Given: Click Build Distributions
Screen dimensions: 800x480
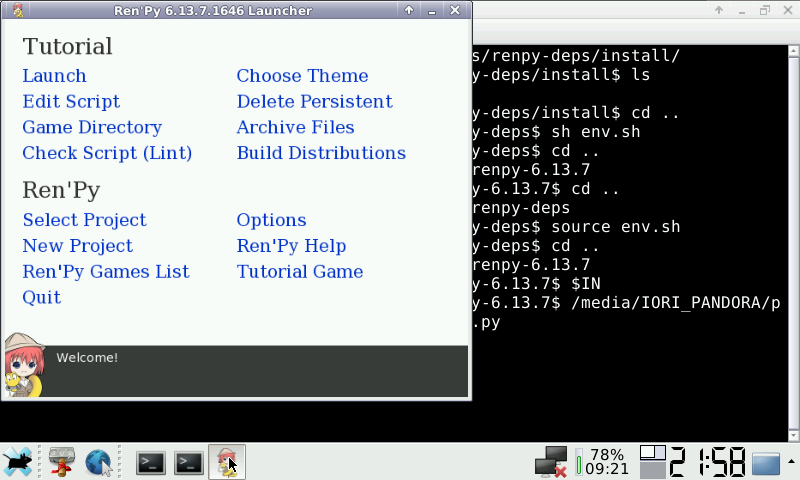Looking at the screenshot, I should (x=321, y=153).
